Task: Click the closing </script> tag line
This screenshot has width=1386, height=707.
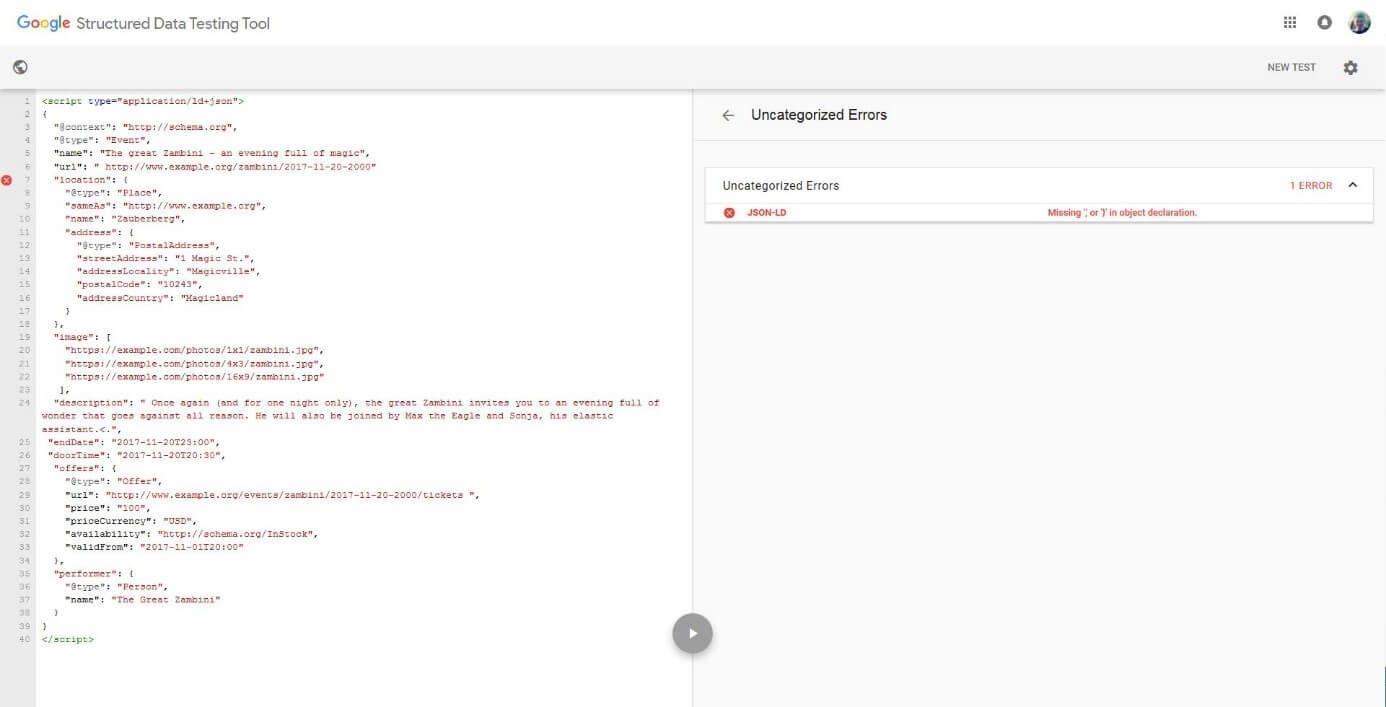Action: coord(68,639)
